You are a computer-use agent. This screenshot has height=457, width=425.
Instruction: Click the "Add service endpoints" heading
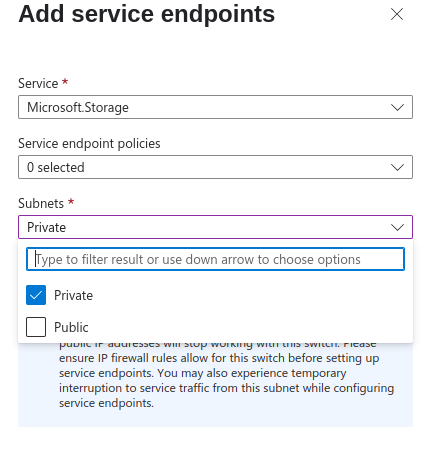pos(147,14)
